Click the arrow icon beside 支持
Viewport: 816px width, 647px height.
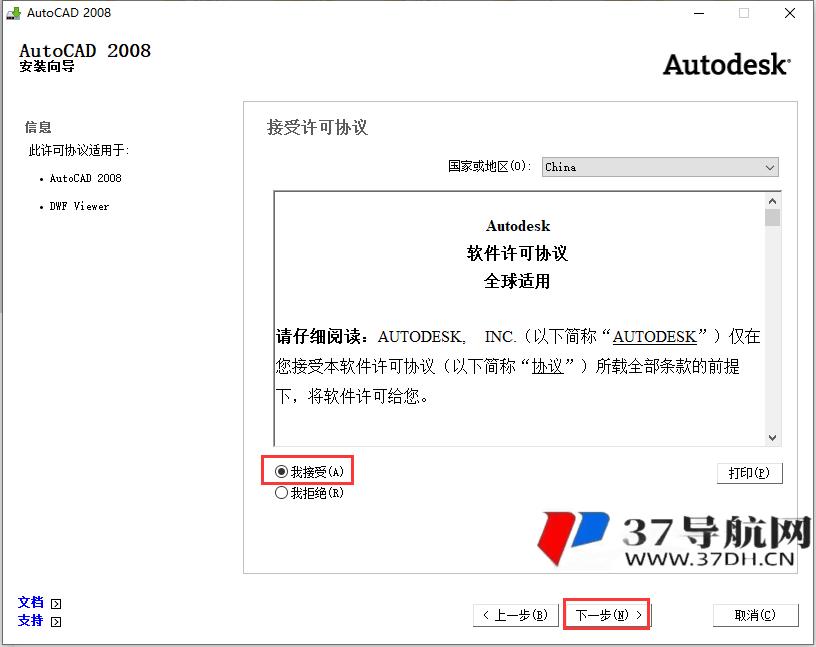click(56, 622)
